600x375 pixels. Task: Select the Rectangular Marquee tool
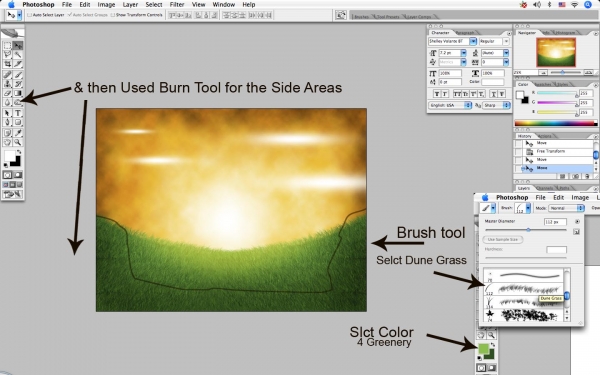pyautogui.click(x=7, y=46)
